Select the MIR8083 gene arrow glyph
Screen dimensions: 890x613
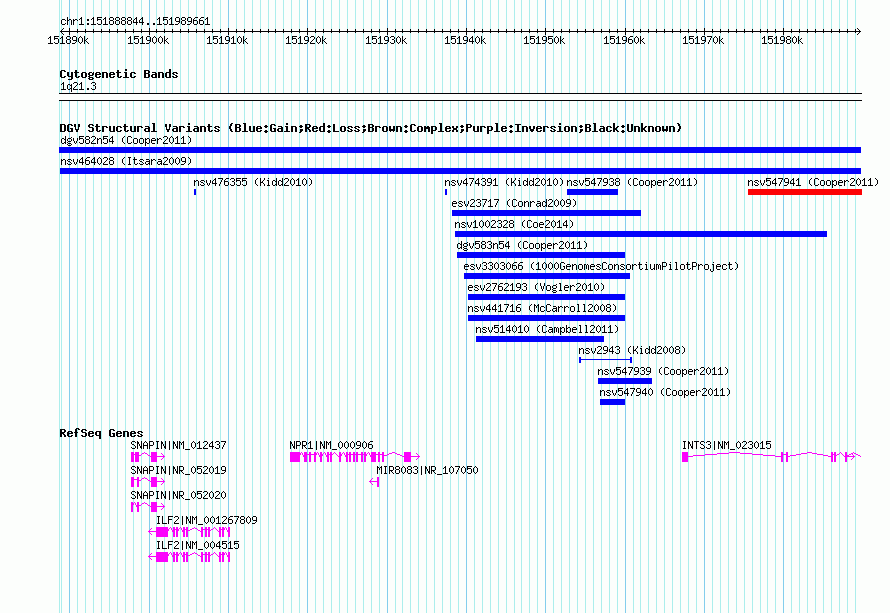(374, 482)
